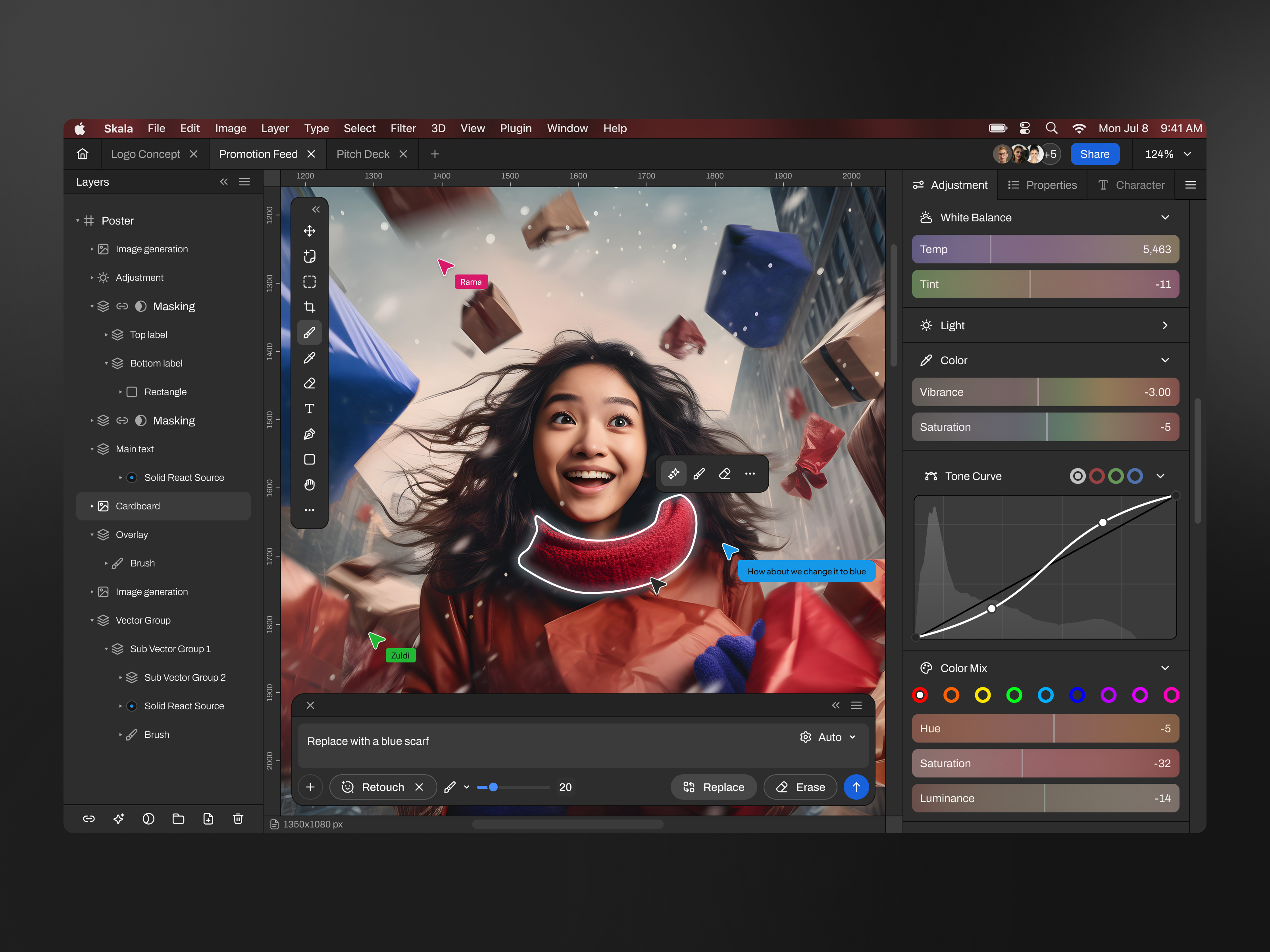Select the Move tool
This screenshot has height=952, width=1270.
click(x=310, y=231)
